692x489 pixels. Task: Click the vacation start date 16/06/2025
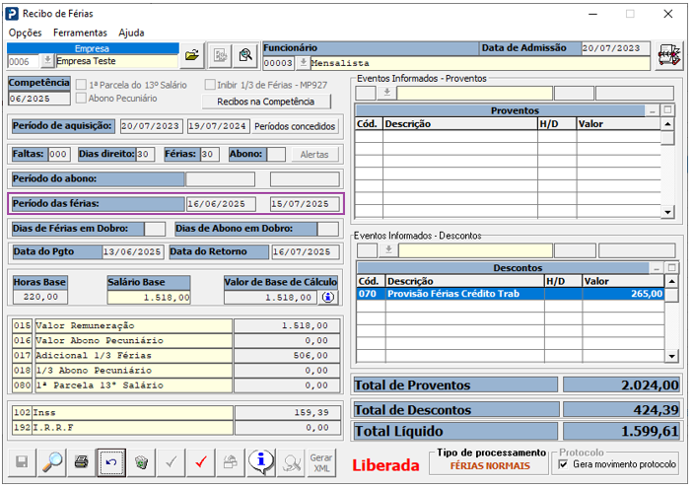coord(221,204)
